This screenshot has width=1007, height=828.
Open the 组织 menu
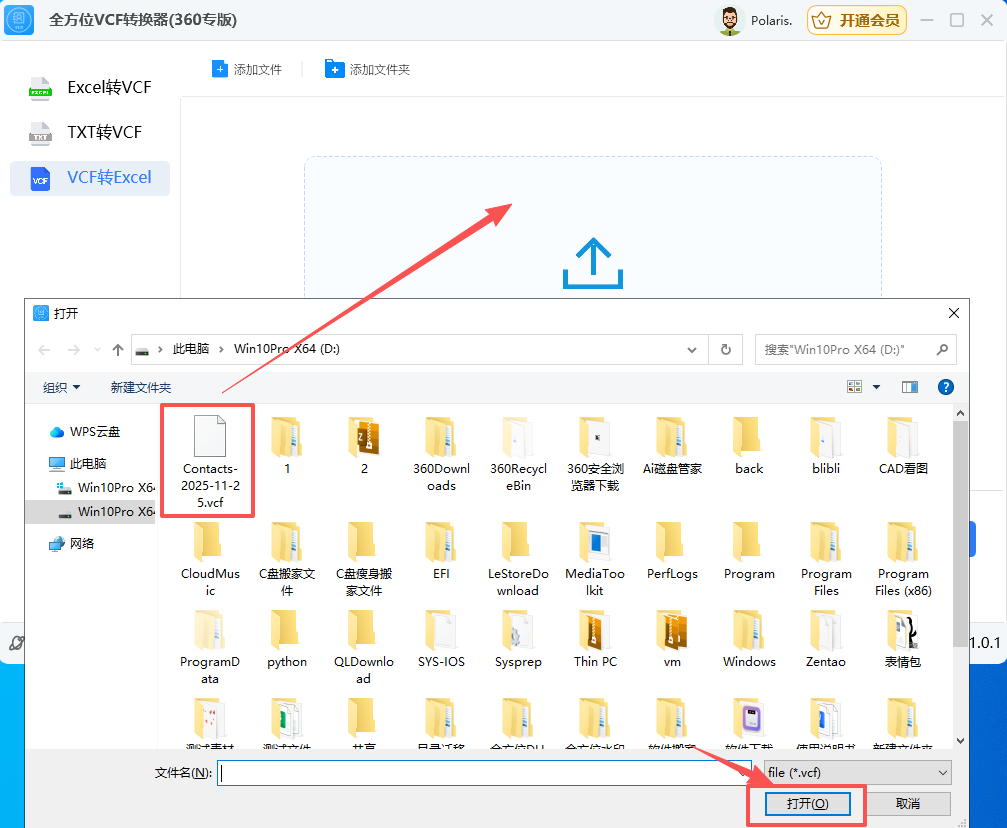tap(61, 387)
